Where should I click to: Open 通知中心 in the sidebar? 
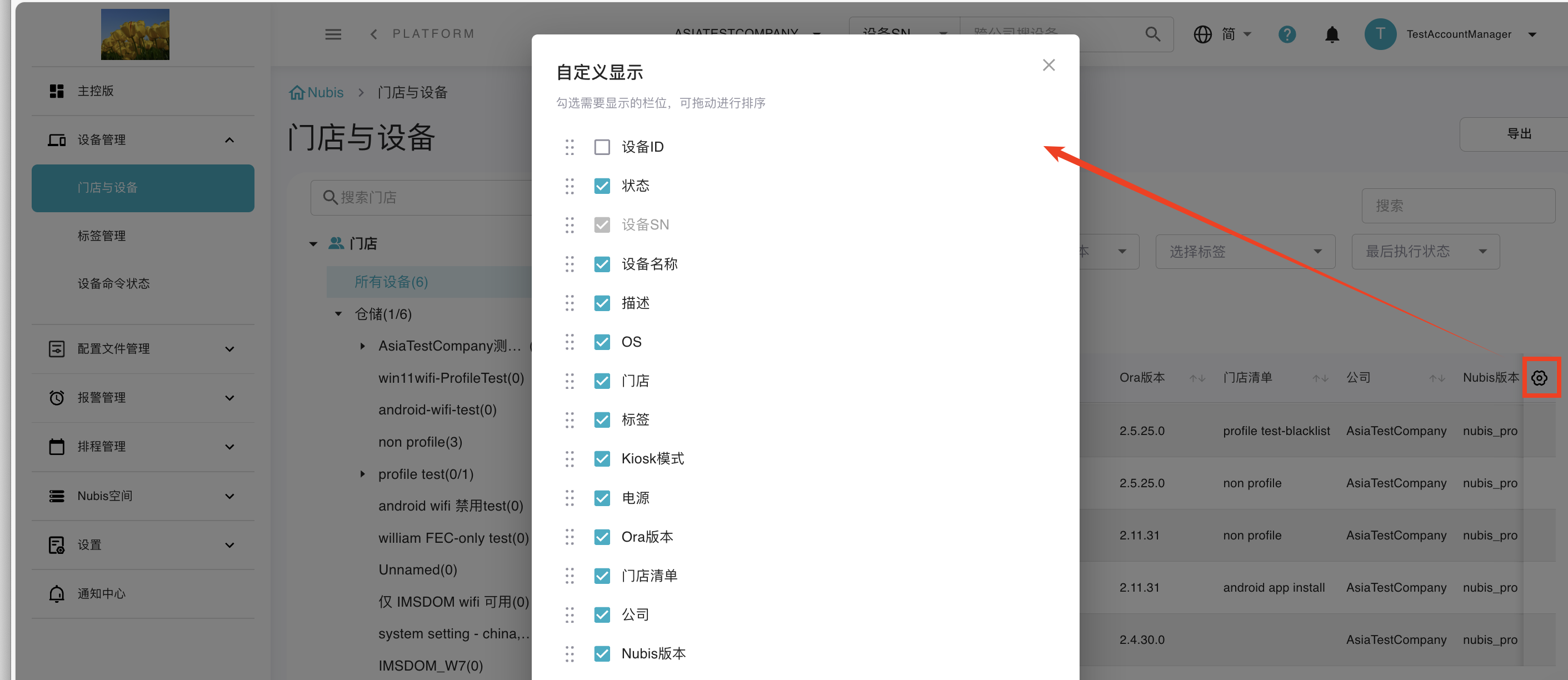pos(102,593)
